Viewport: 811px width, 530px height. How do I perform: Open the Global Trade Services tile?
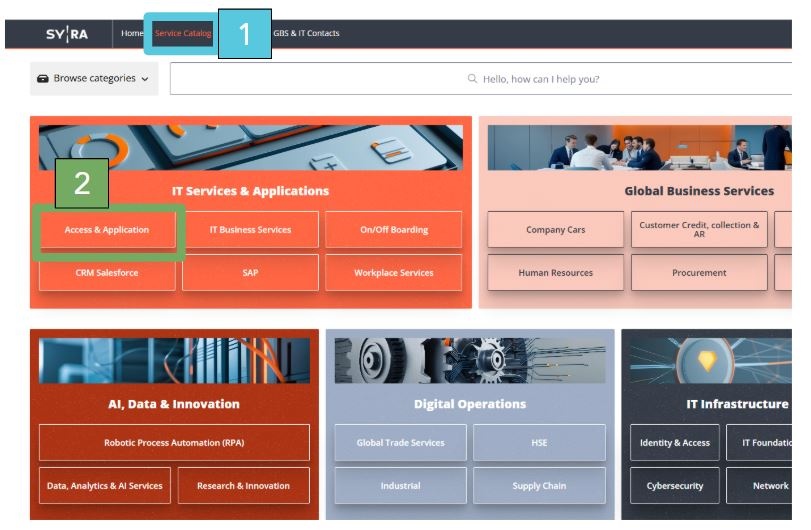coord(400,443)
